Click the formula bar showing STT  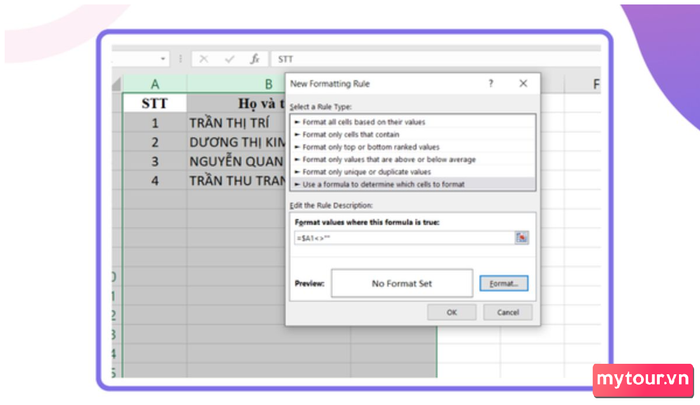pos(435,59)
